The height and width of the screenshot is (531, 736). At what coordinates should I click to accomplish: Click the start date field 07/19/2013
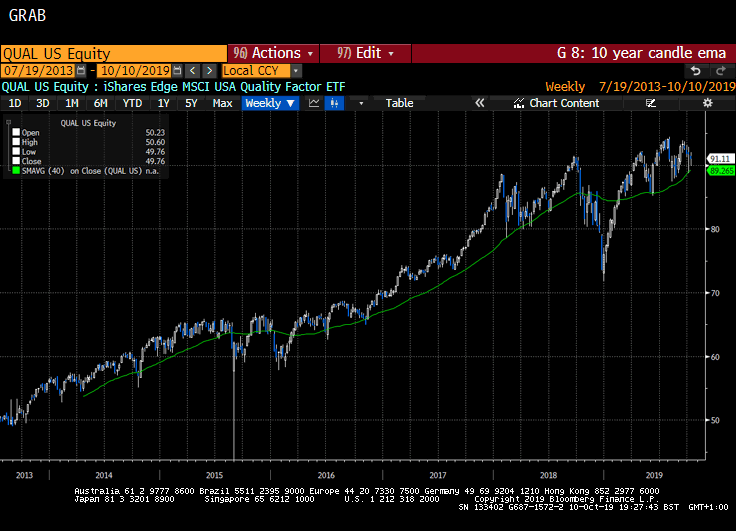38,71
